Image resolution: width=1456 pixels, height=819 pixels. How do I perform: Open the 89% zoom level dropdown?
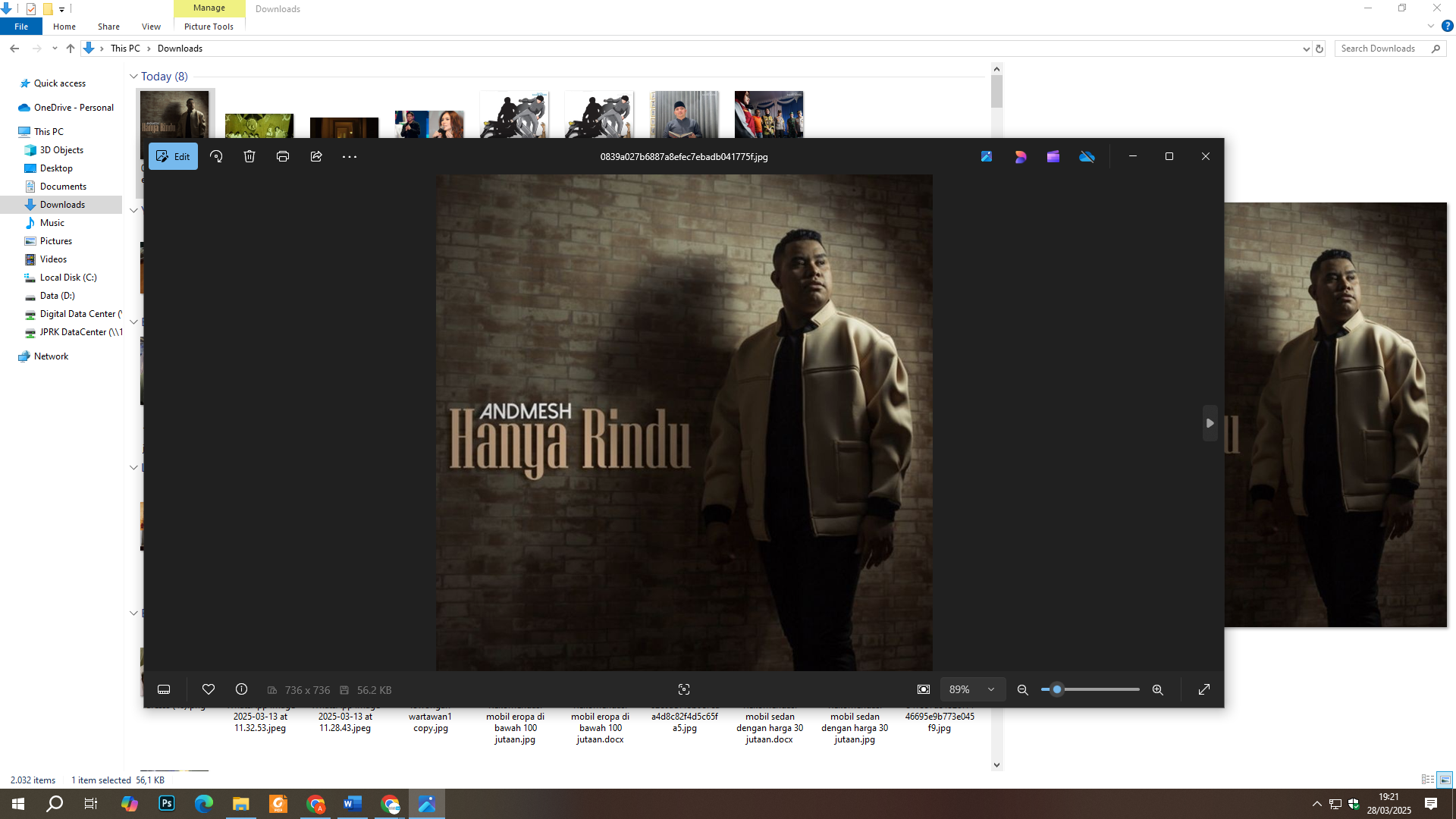coord(972,689)
